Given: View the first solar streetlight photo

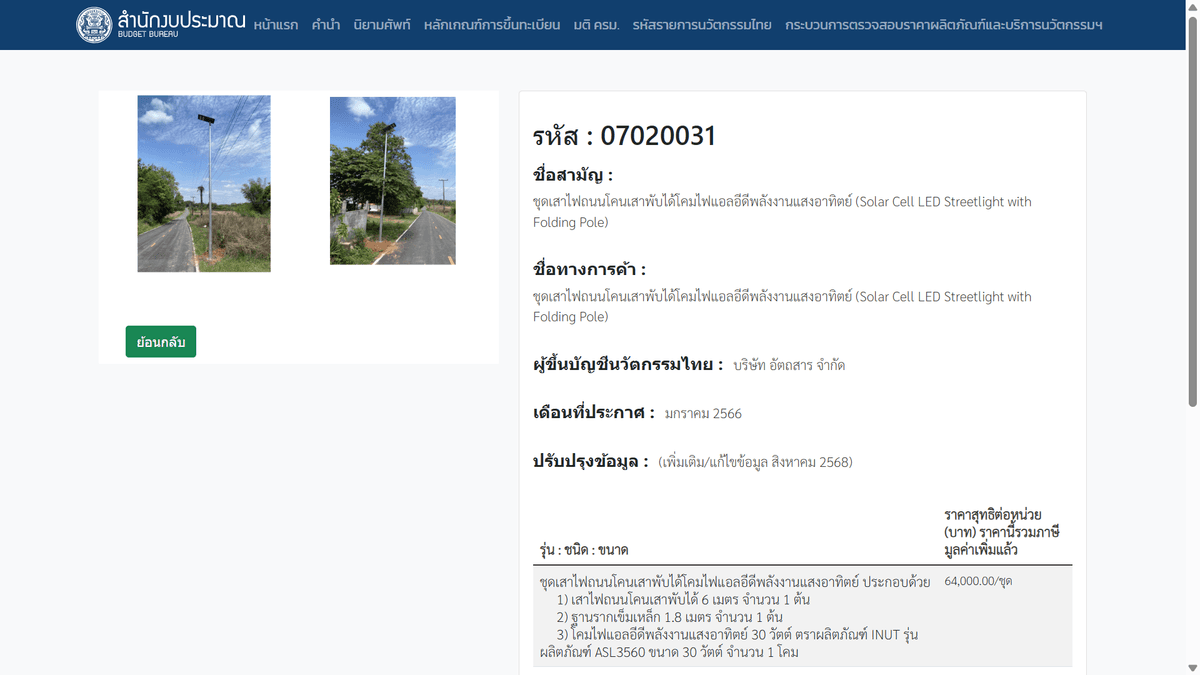Looking at the screenshot, I should (x=204, y=183).
